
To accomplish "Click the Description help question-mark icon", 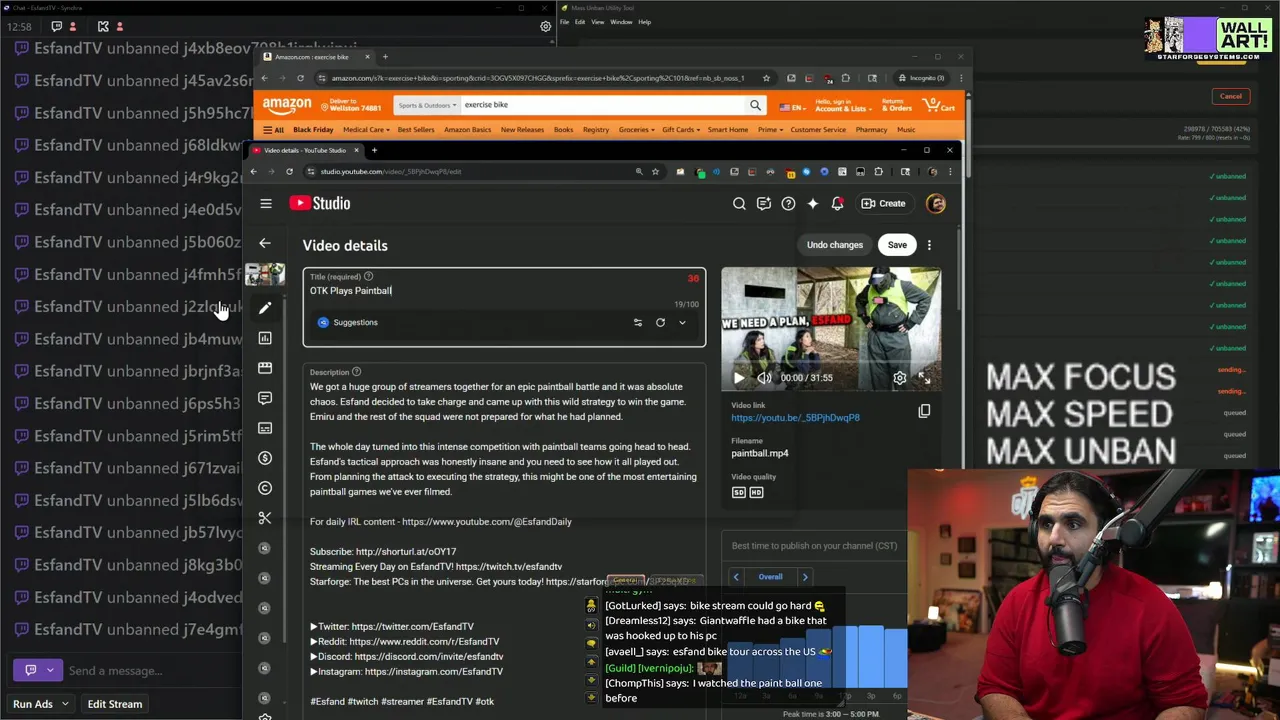I will pyautogui.click(x=356, y=372).
